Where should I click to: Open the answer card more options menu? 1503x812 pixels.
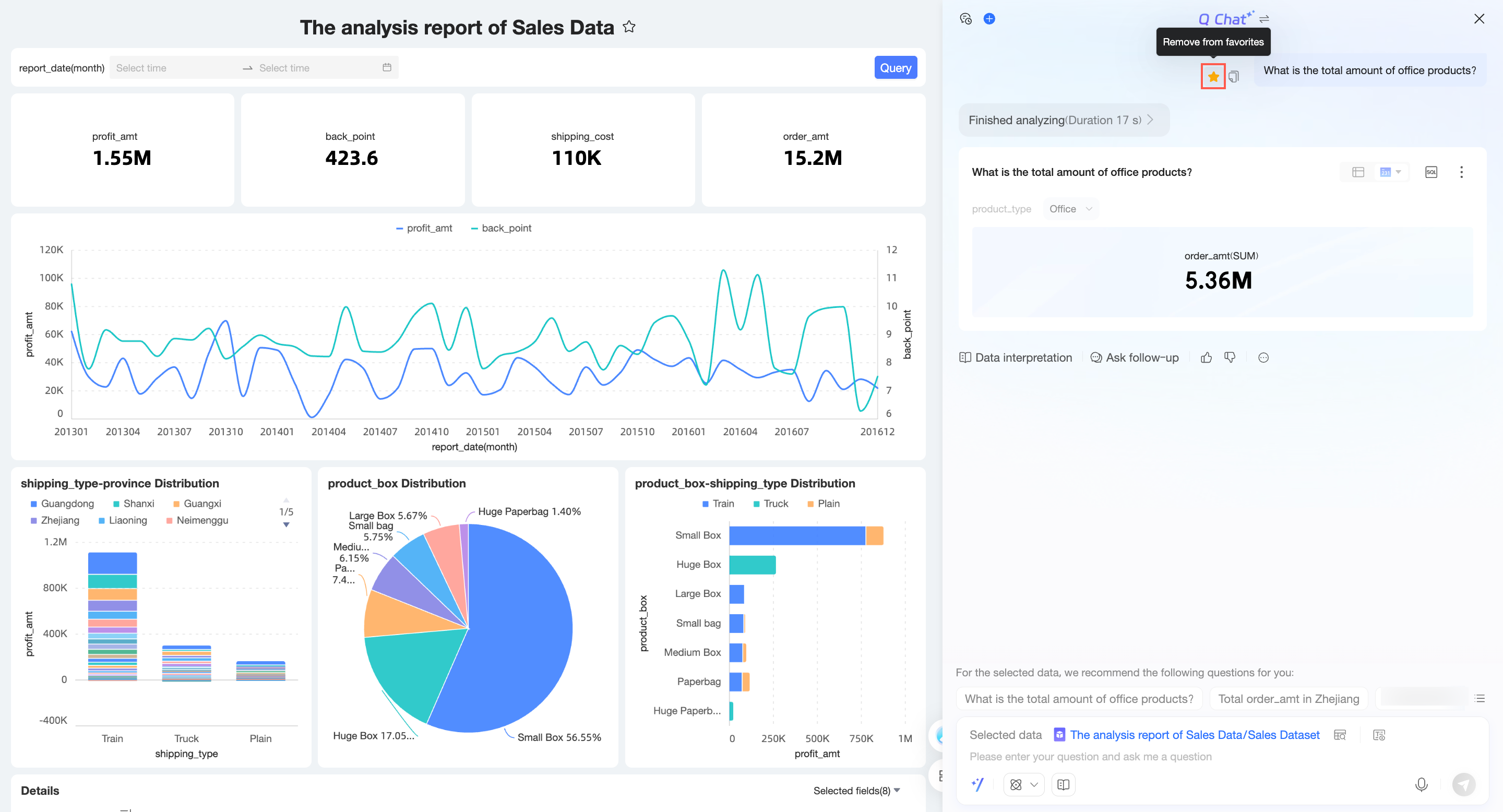point(1461,172)
